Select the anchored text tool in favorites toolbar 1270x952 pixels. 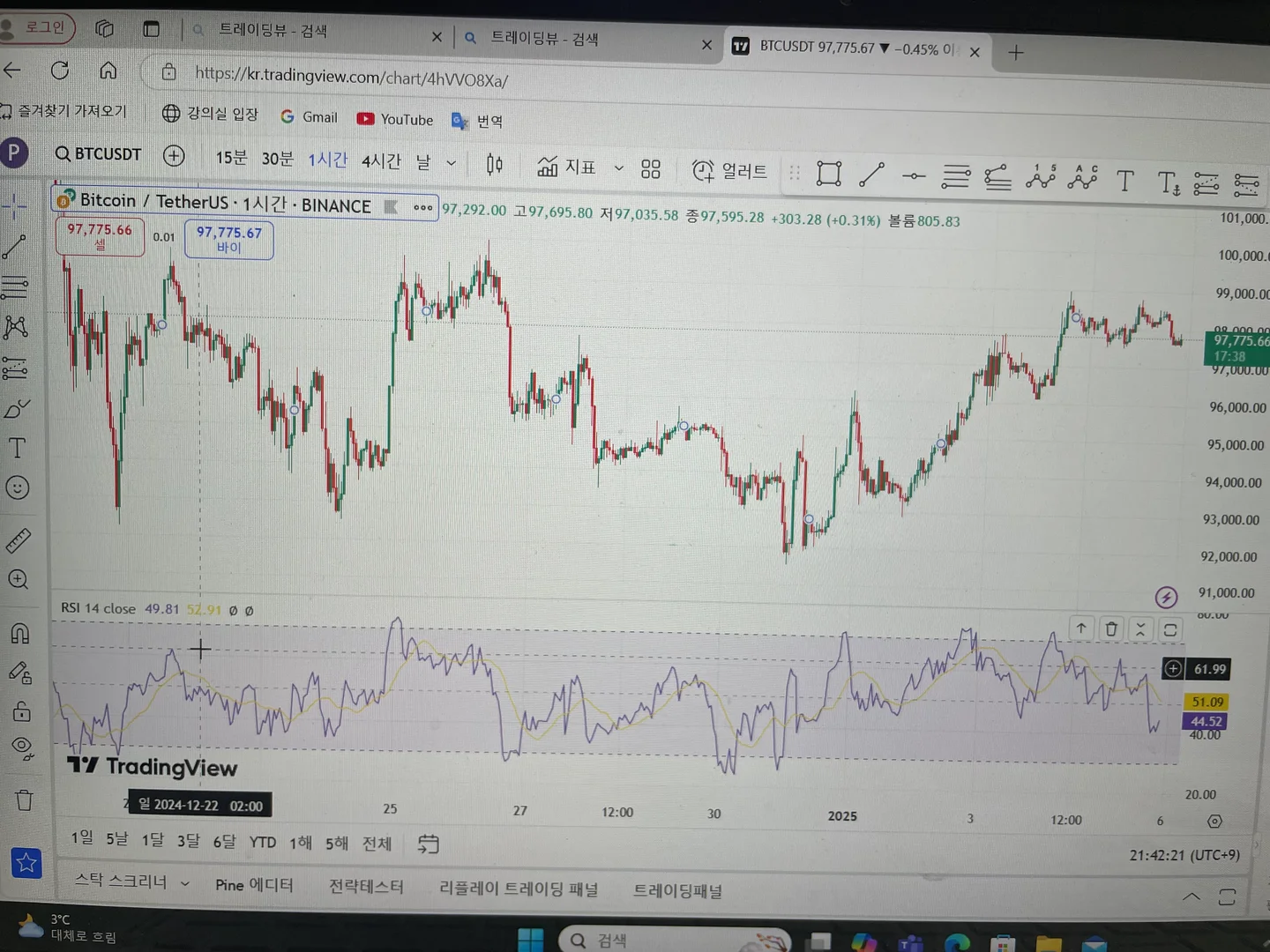(1169, 183)
